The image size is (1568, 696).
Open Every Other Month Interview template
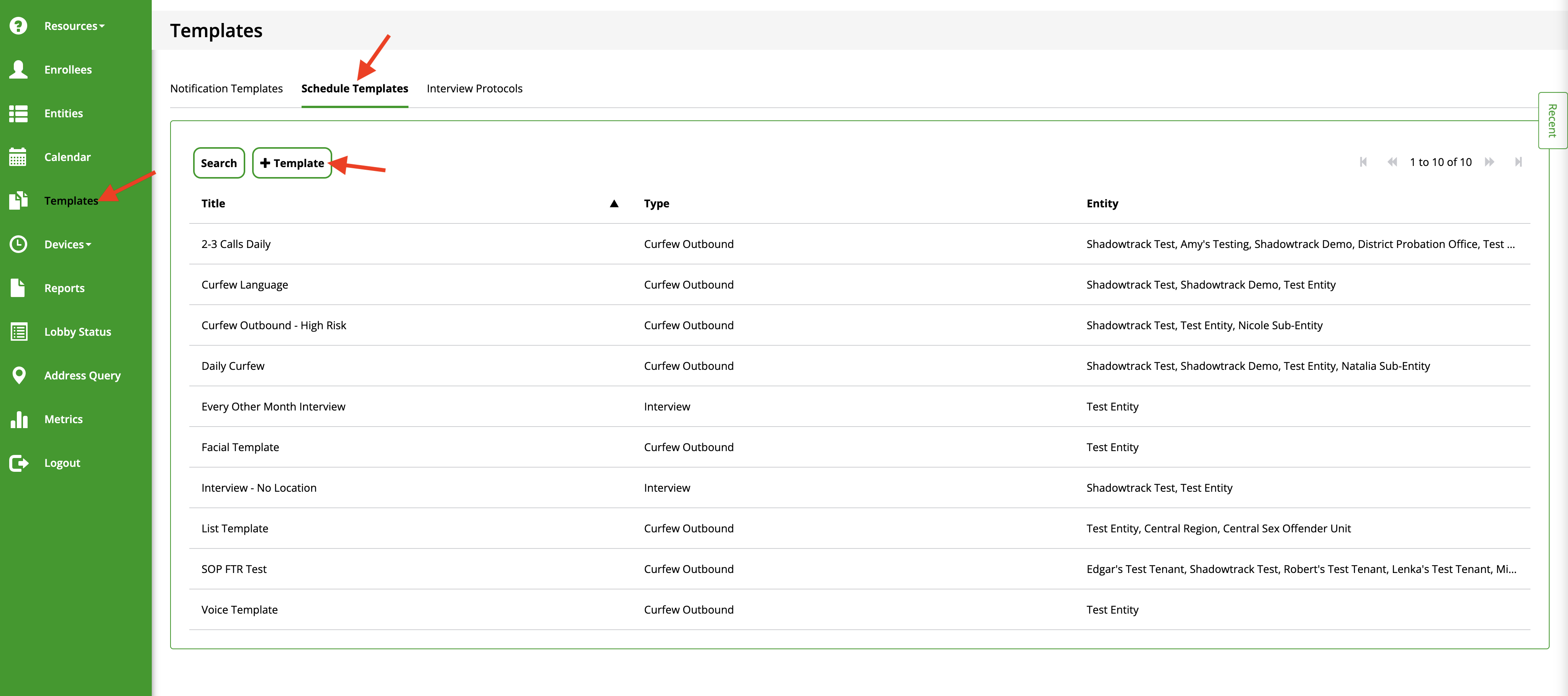[x=273, y=407]
